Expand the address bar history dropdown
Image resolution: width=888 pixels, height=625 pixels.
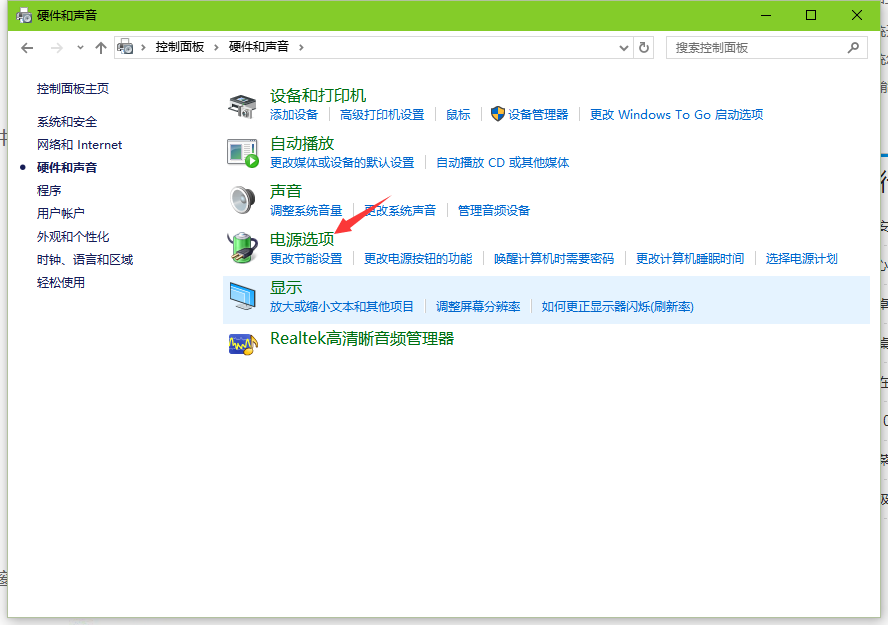pyautogui.click(x=624, y=47)
